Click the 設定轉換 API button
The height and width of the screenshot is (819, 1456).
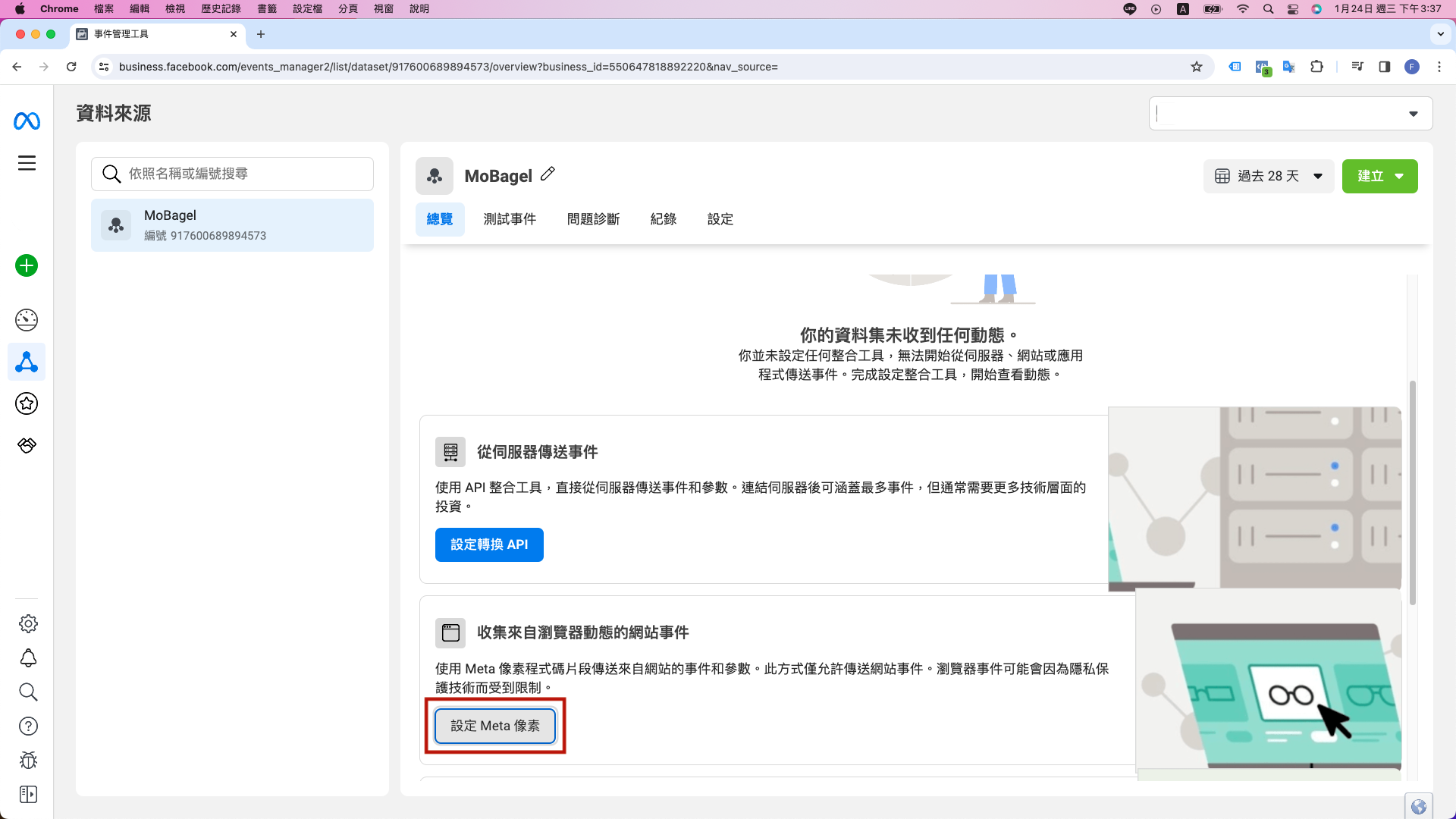pyautogui.click(x=489, y=544)
